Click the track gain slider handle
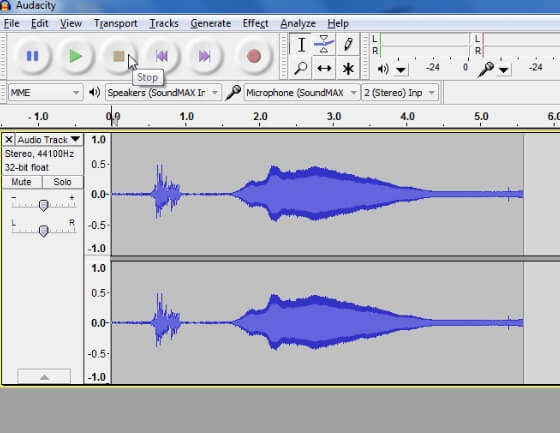560x433 pixels. click(43, 205)
